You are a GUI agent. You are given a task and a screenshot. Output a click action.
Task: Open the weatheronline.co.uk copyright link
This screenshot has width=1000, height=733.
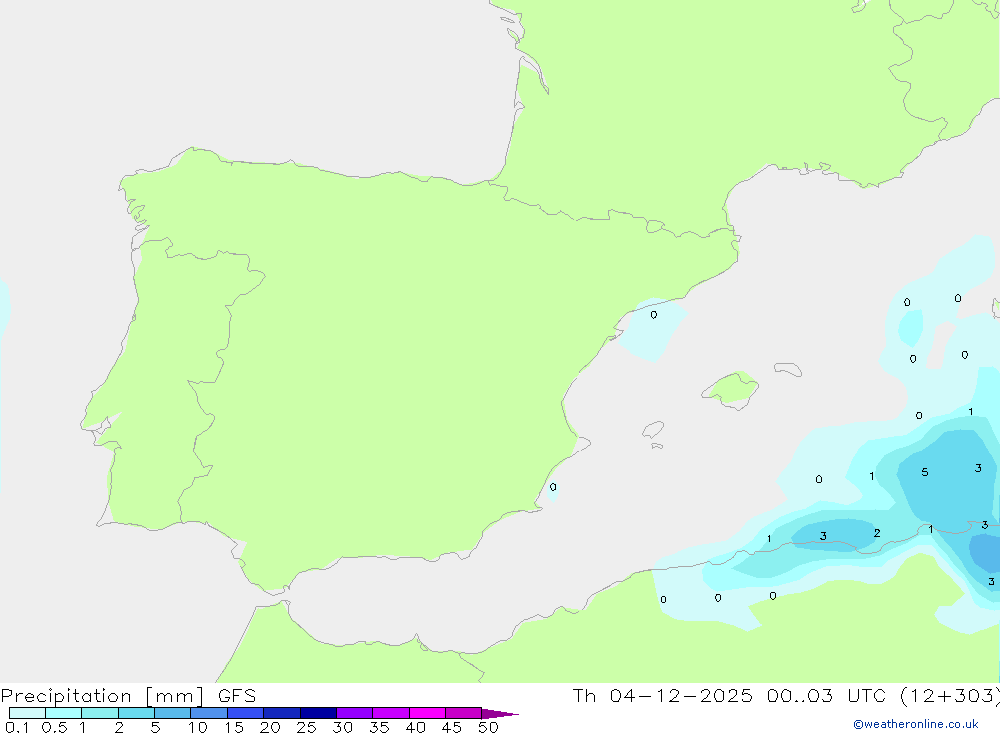point(916,724)
